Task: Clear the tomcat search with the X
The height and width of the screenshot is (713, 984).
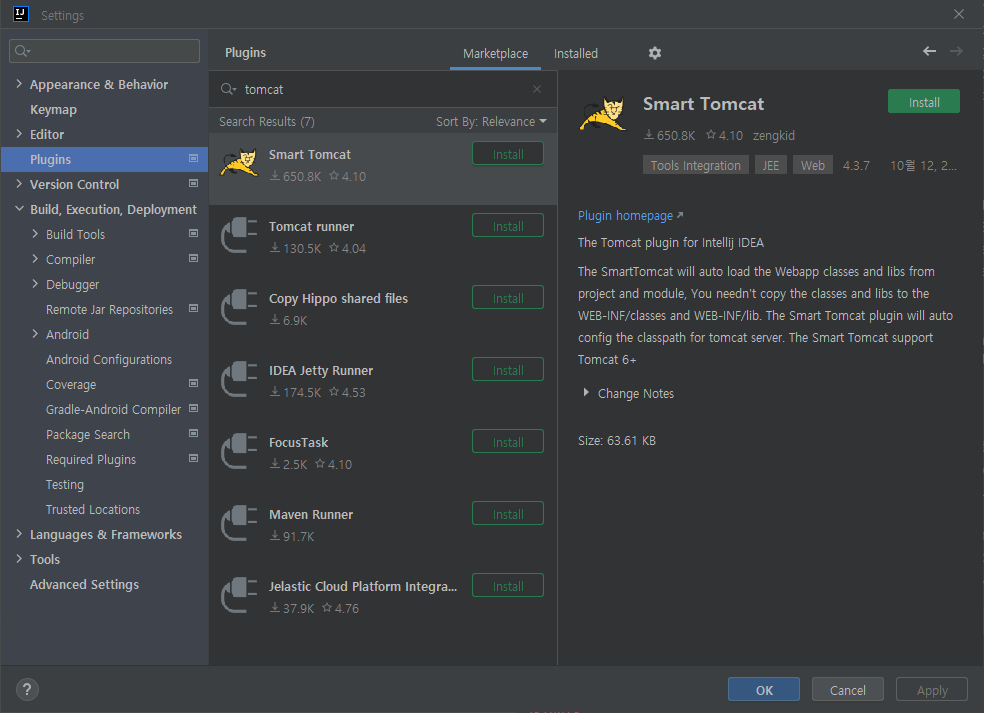Action: click(x=537, y=89)
